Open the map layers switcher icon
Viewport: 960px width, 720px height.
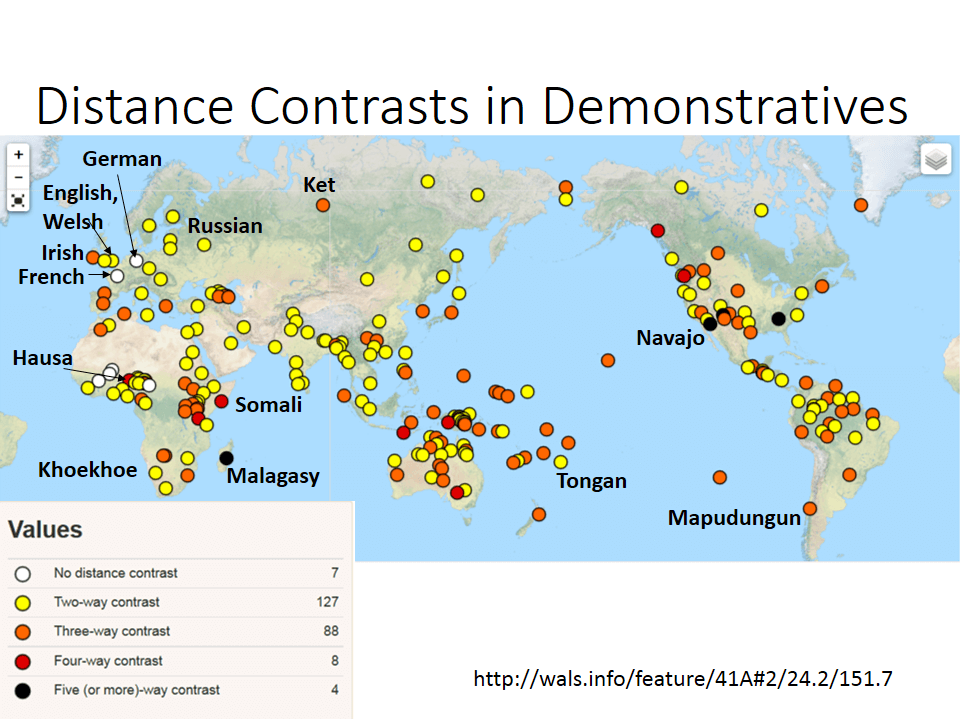click(936, 160)
